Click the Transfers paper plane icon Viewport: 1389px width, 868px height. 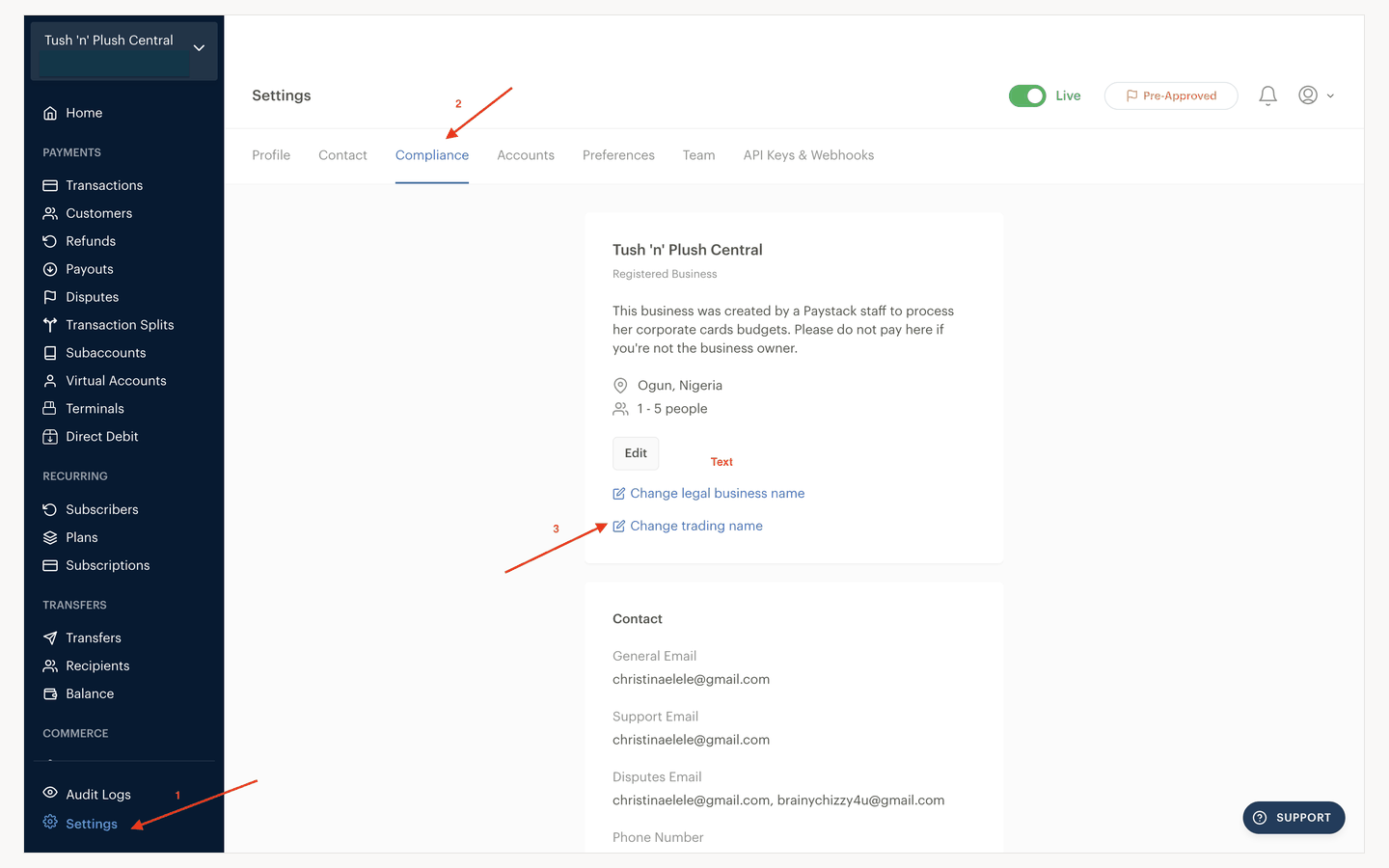coord(50,637)
